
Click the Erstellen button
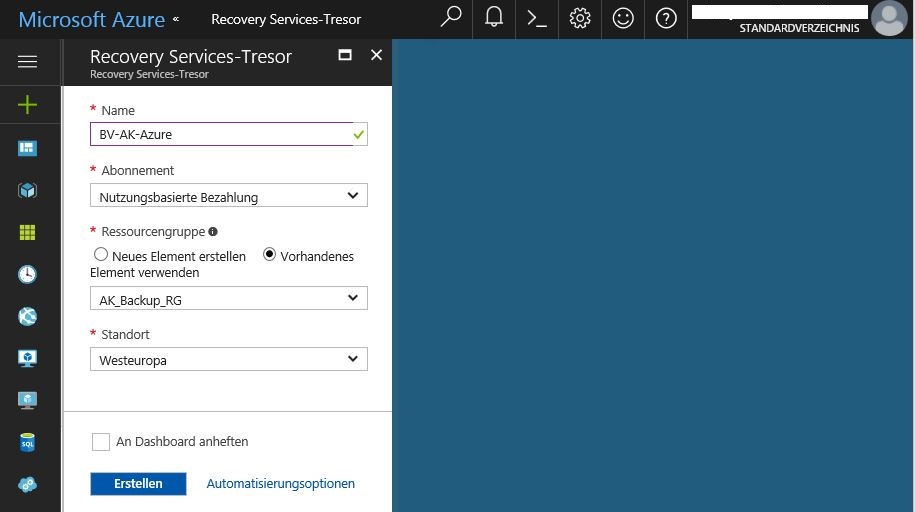click(x=138, y=484)
